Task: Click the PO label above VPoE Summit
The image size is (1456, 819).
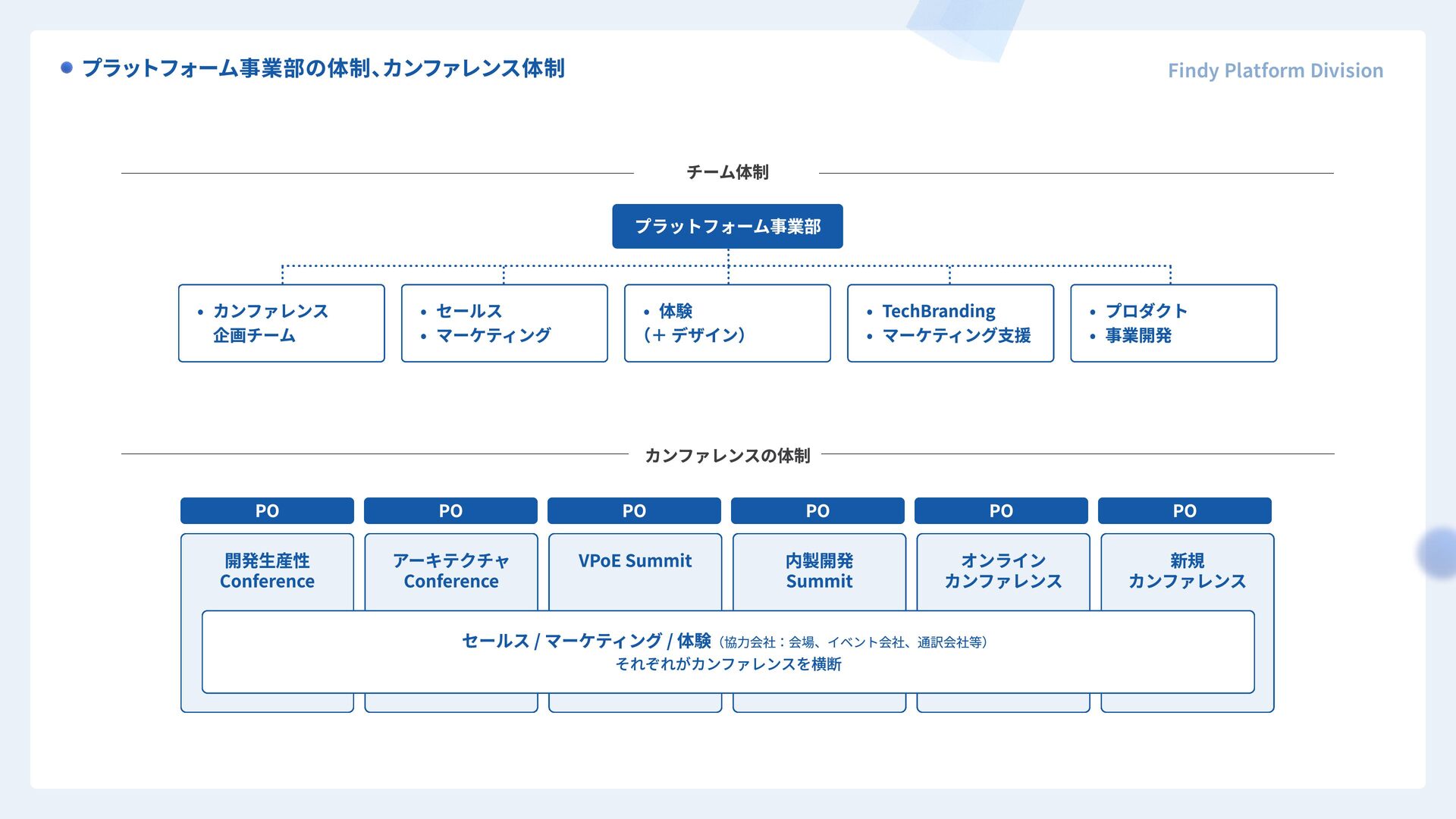Action: click(x=634, y=510)
